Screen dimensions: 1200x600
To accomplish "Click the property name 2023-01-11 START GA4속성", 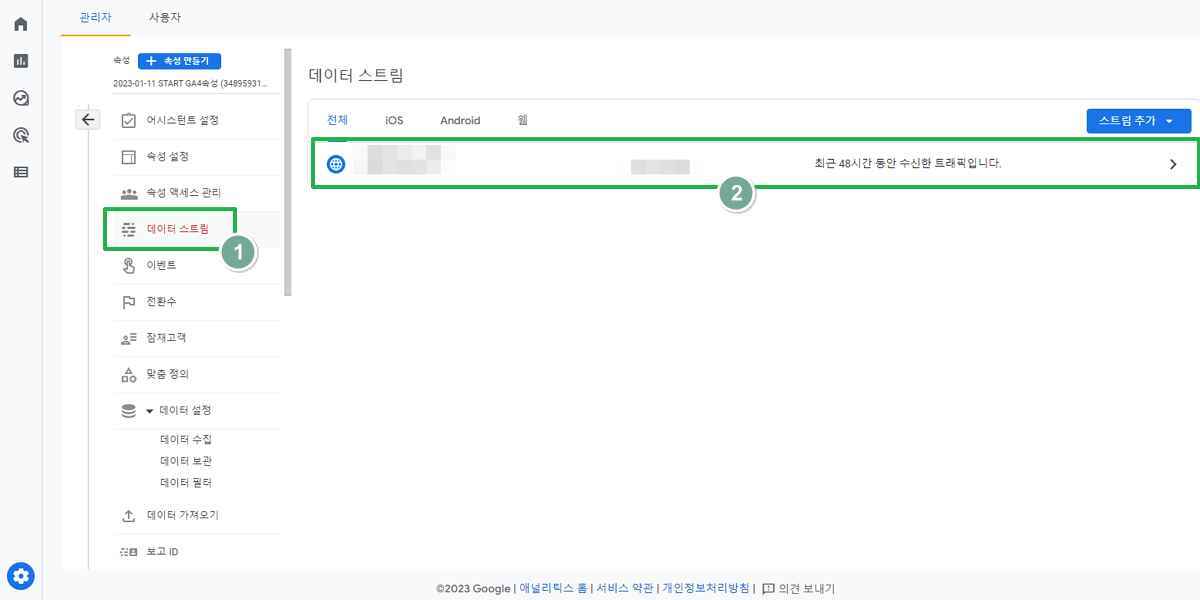I will coord(190,83).
